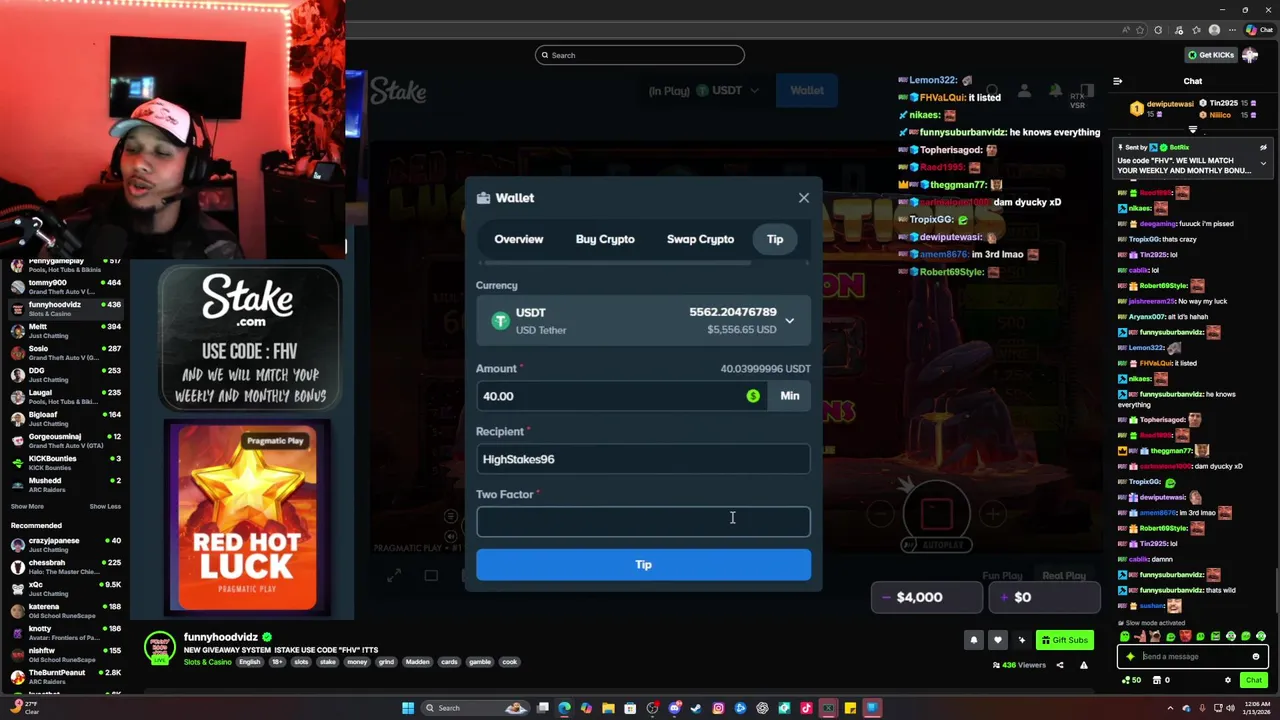Open Discord from the taskbar
Image resolution: width=1280 pixels, height=720 pixels.
(x=675, y=708)
